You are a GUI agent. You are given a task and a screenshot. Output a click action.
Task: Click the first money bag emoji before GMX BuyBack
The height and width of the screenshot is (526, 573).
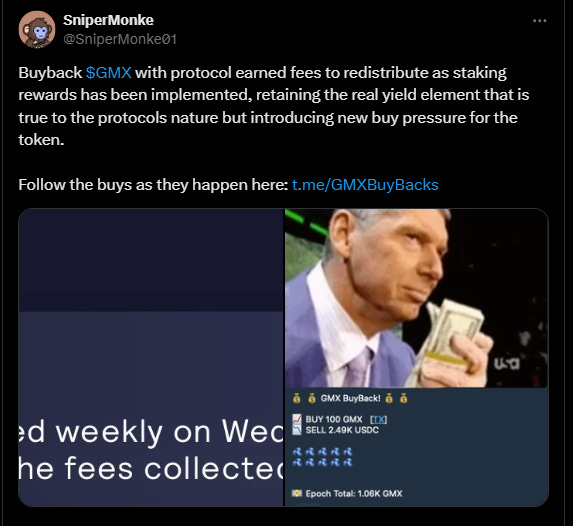click(x=297, y=398)
